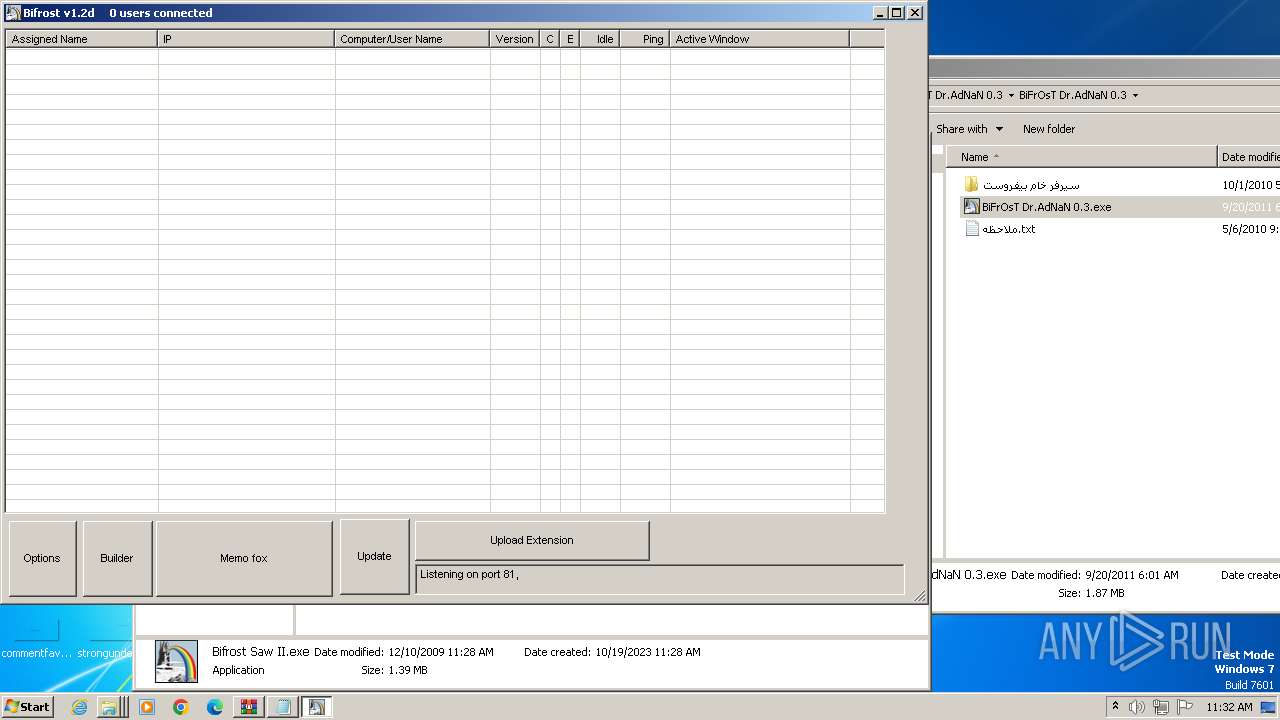Click the Update button
This screenshot has width=1280, height=720.
374,556
